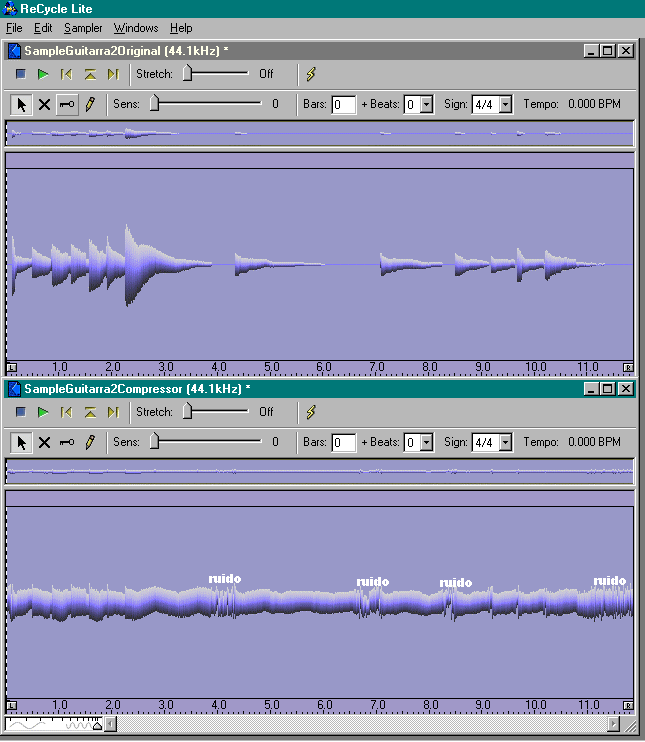
Task: Click left locator marker on SampleGuitarra2Original ruler
Action: 12,368
